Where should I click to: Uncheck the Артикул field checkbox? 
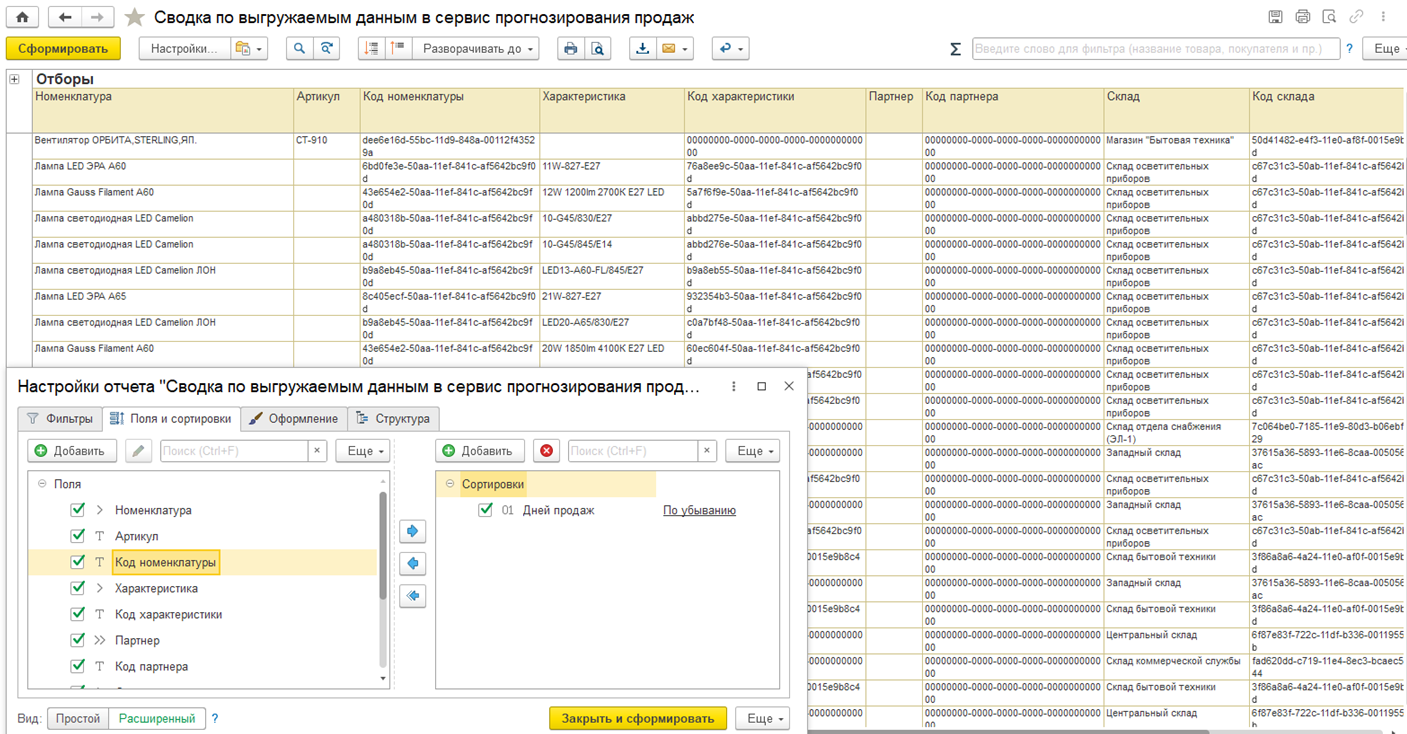coord(78,536)
